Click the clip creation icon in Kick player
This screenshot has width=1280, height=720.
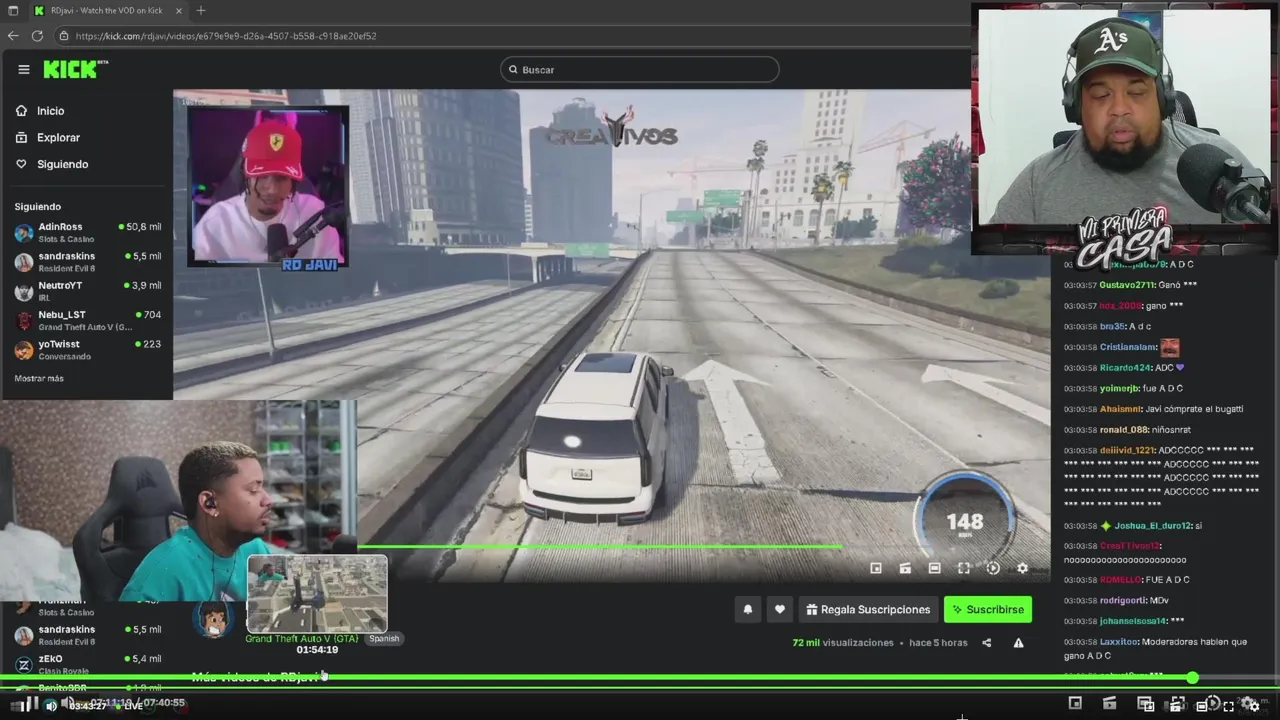[905, 568]
